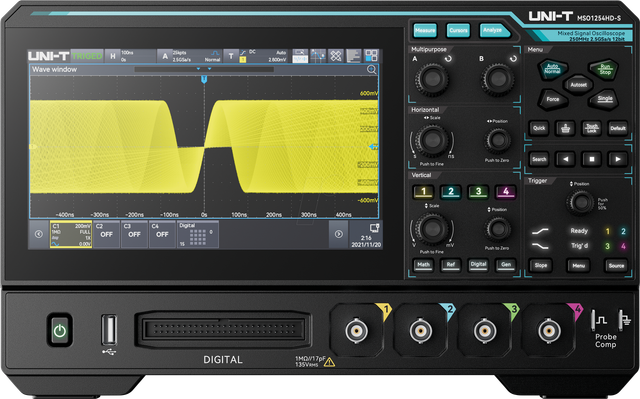The width and height of the screenshot is (640, 399).
Task: Open the on-screen Digital channels tile
Action: click(198, 234)
